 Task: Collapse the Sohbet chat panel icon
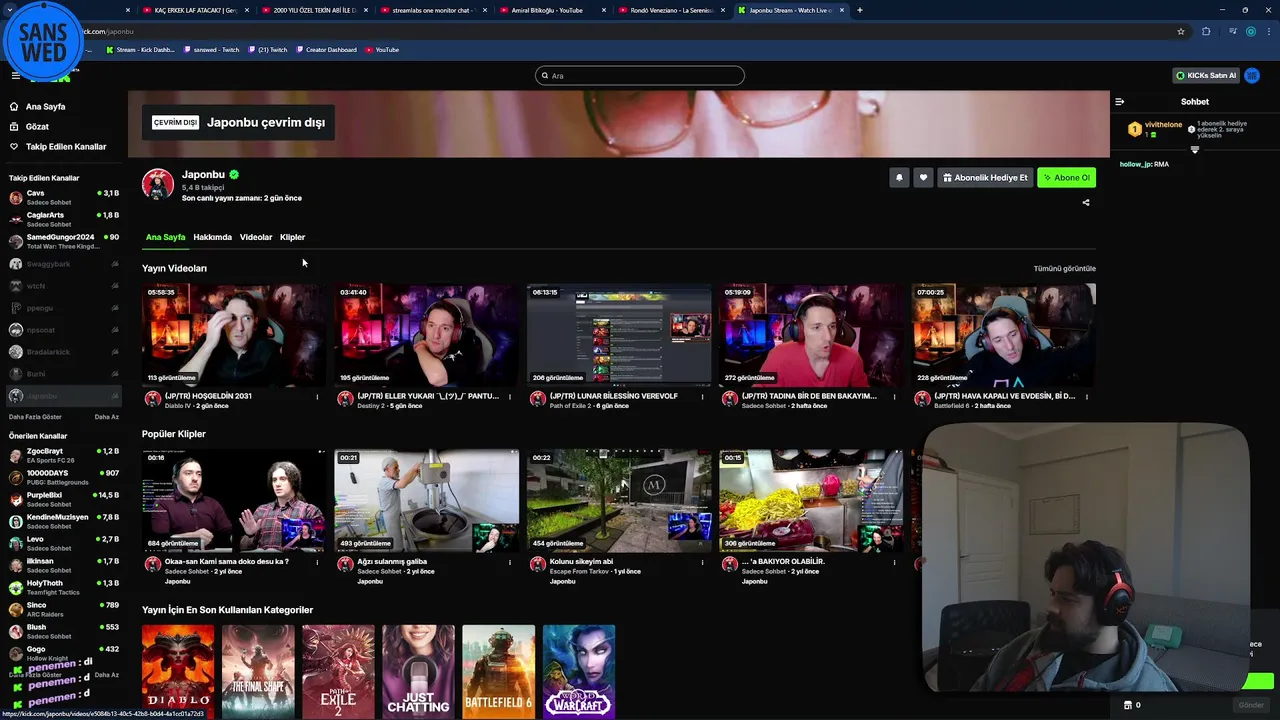pyautogui.click(x=1120, y=101)
